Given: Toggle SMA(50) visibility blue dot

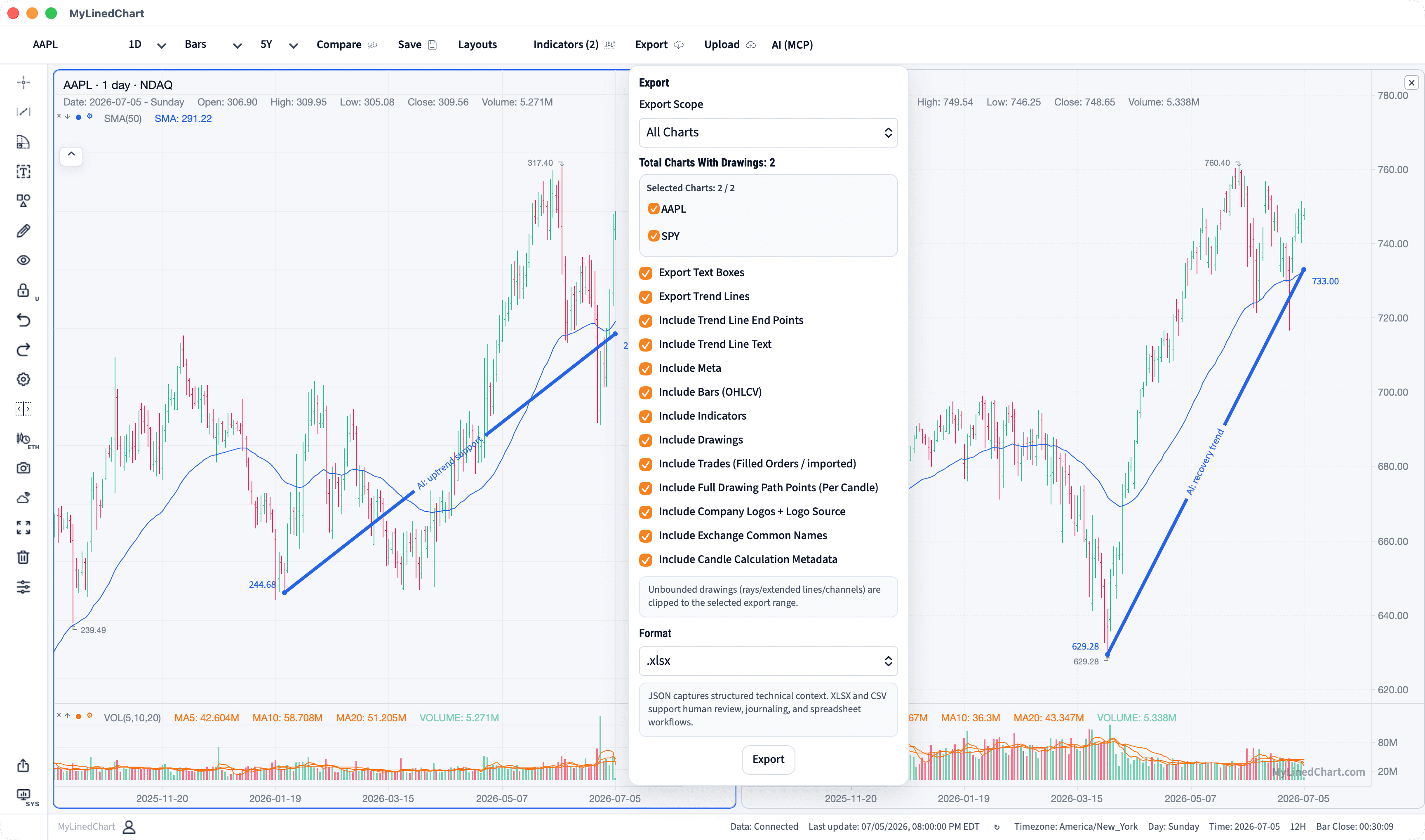Looking at the screenshot, I should click(78, 117).
